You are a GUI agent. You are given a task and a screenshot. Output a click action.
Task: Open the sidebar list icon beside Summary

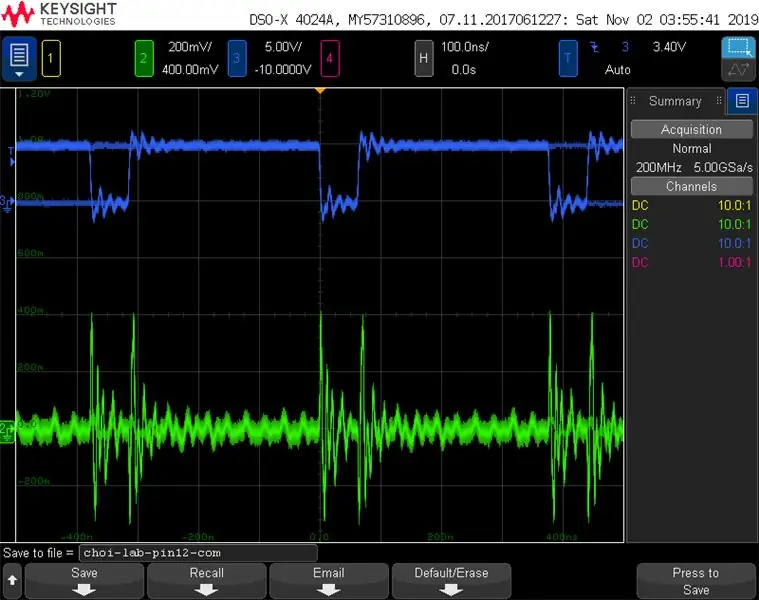pos(742,101)
